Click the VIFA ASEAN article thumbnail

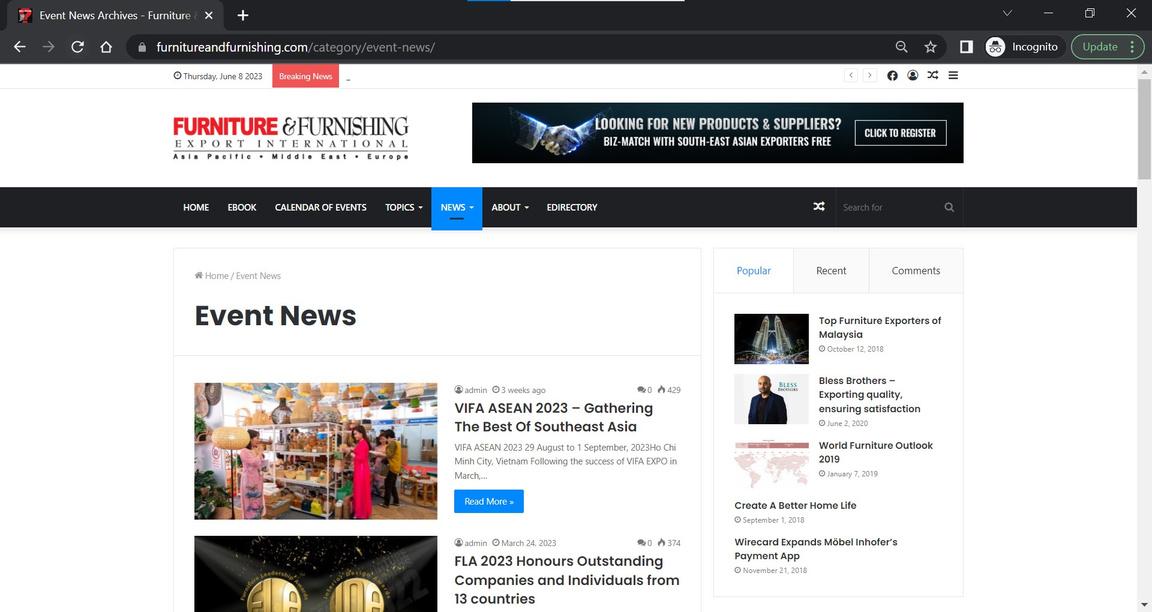[315, 451]
